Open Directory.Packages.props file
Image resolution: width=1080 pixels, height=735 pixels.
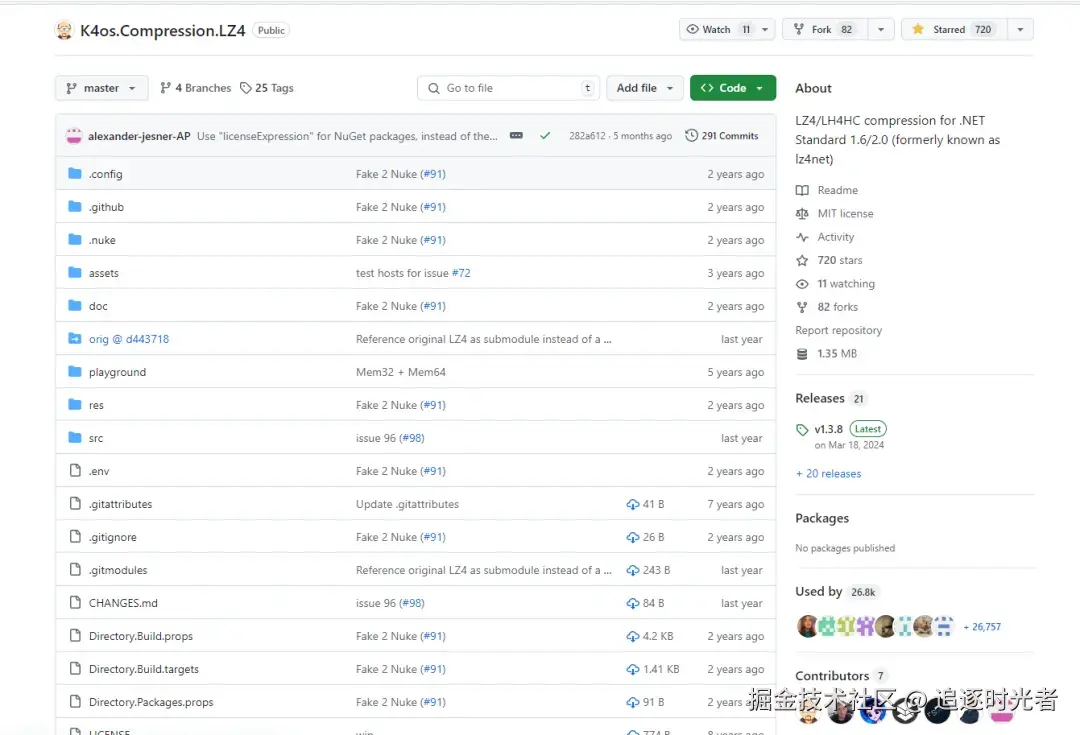[151, 703]
